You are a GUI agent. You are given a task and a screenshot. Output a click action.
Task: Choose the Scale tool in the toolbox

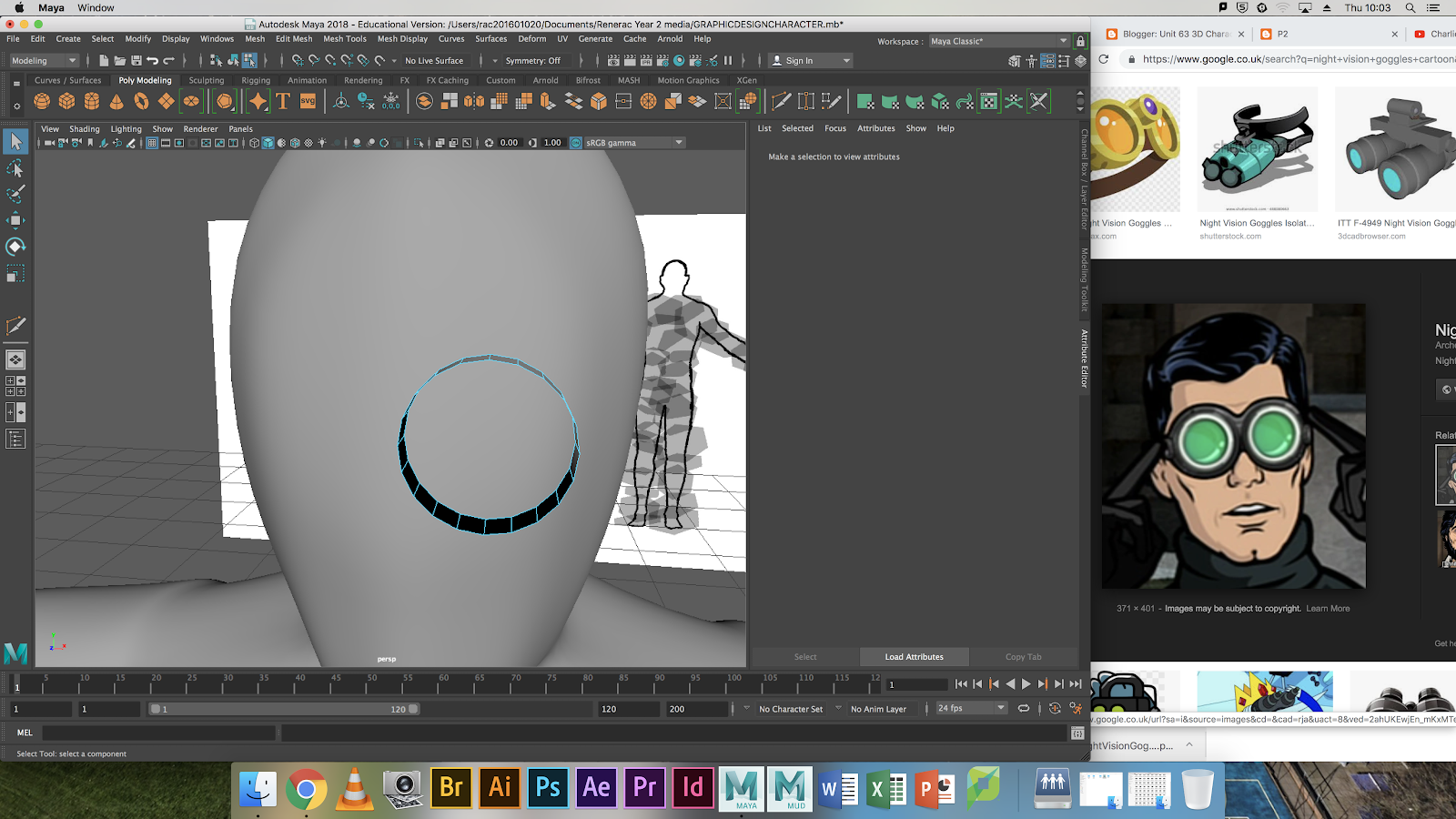coord(15,273)
